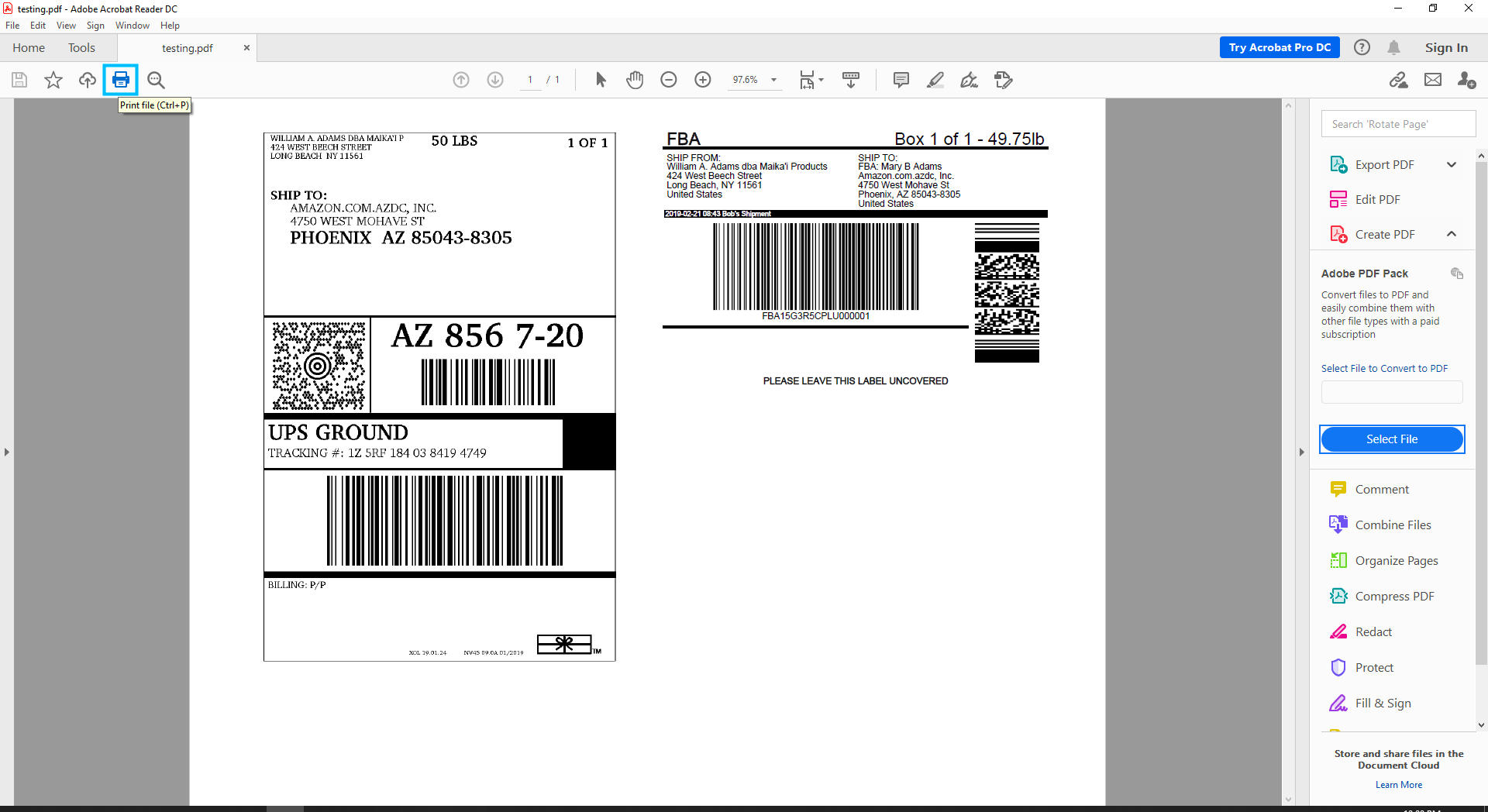Open the zoom level dropdown
The image size is (1488, 812).
[773, 80]
